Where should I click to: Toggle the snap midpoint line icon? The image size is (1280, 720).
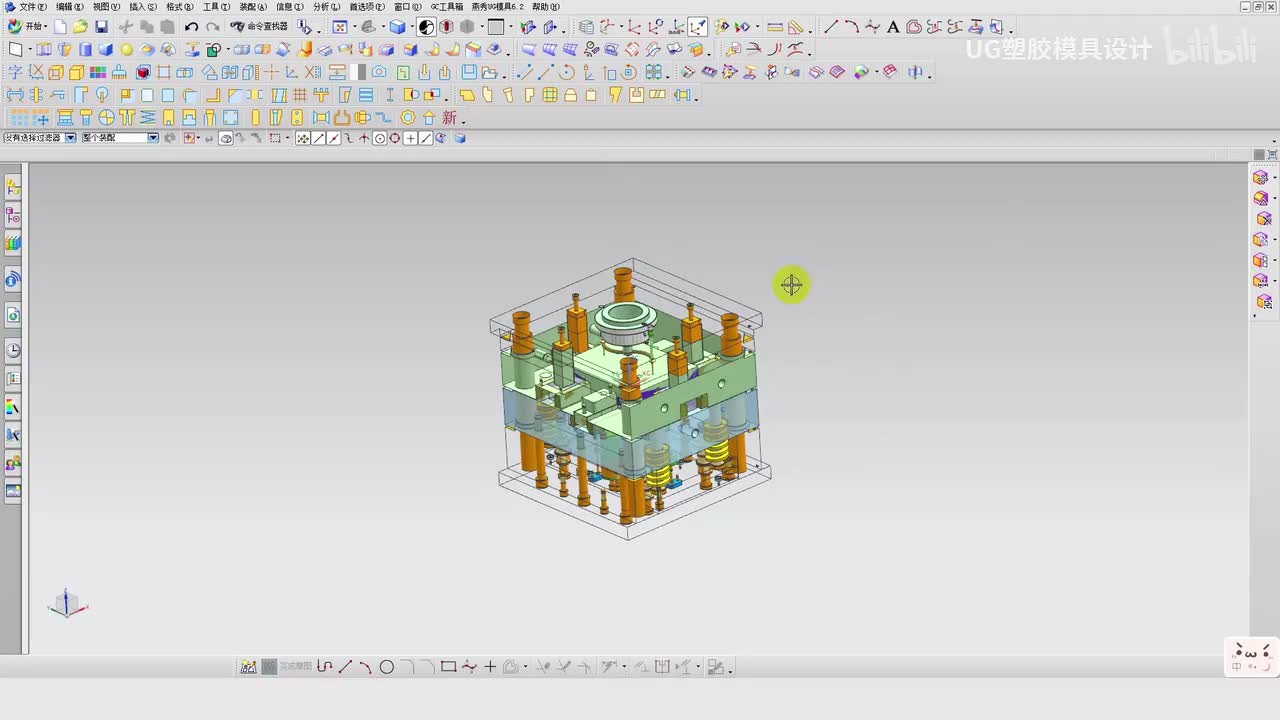(334, 138)
